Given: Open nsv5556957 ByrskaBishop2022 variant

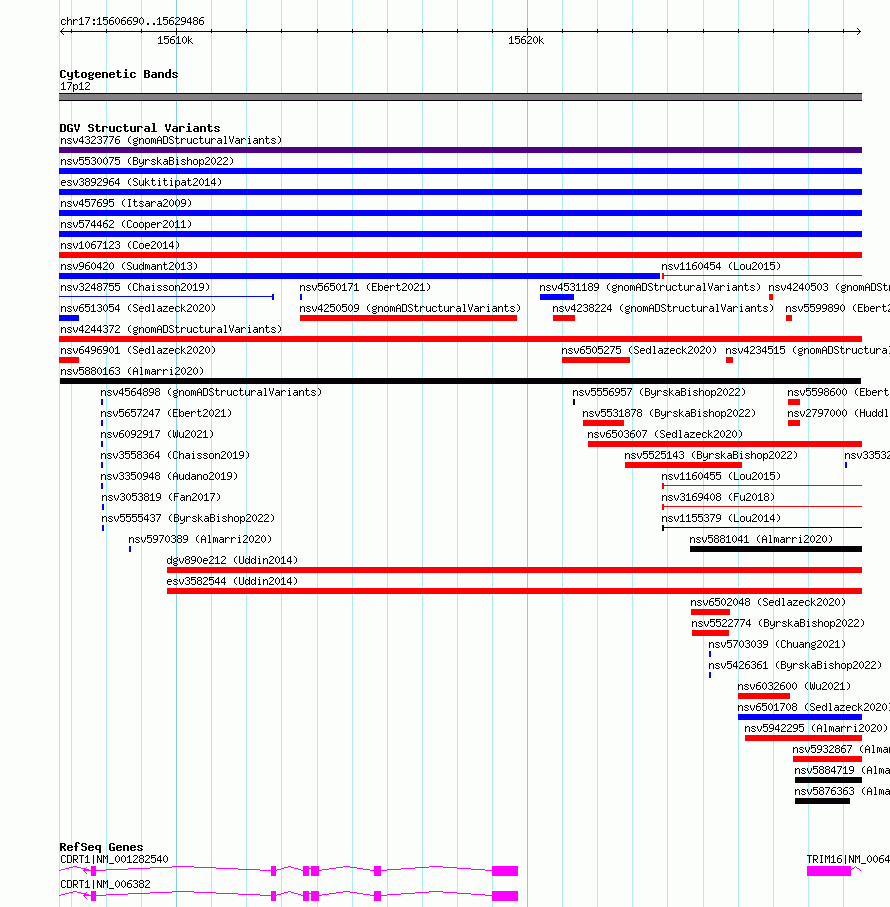Looking at the screenshot, I should pos(659,392).
